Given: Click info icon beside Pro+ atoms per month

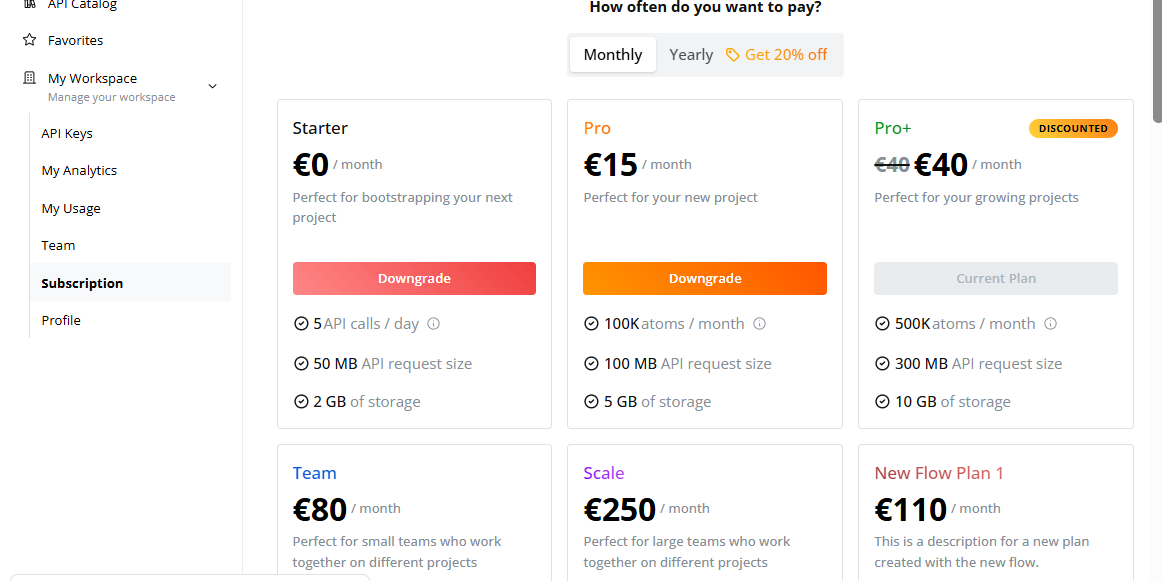Looking at the screenshot, I should click(1050, 324).
